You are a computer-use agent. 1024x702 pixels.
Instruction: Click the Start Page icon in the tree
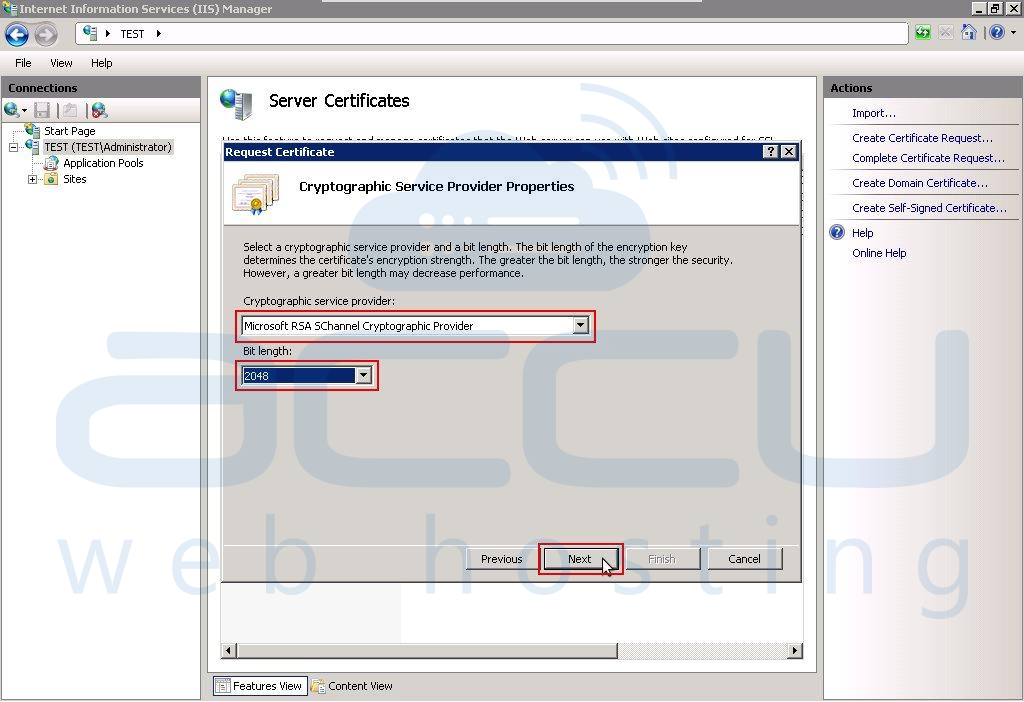(x=33, y=131)
